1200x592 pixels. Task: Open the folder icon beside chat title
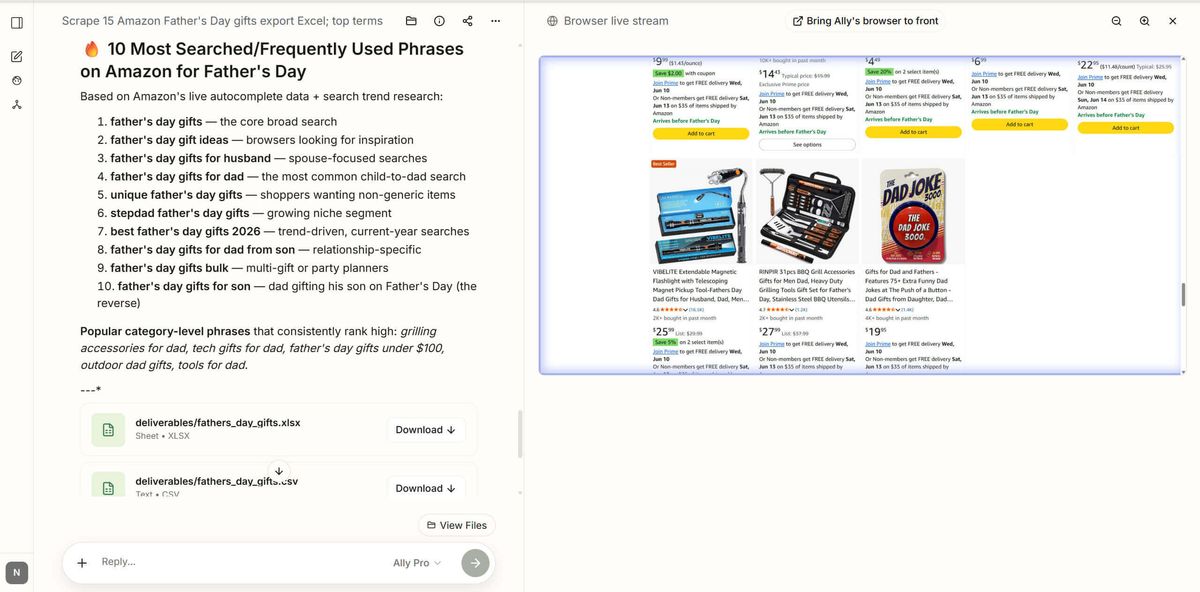411,21
